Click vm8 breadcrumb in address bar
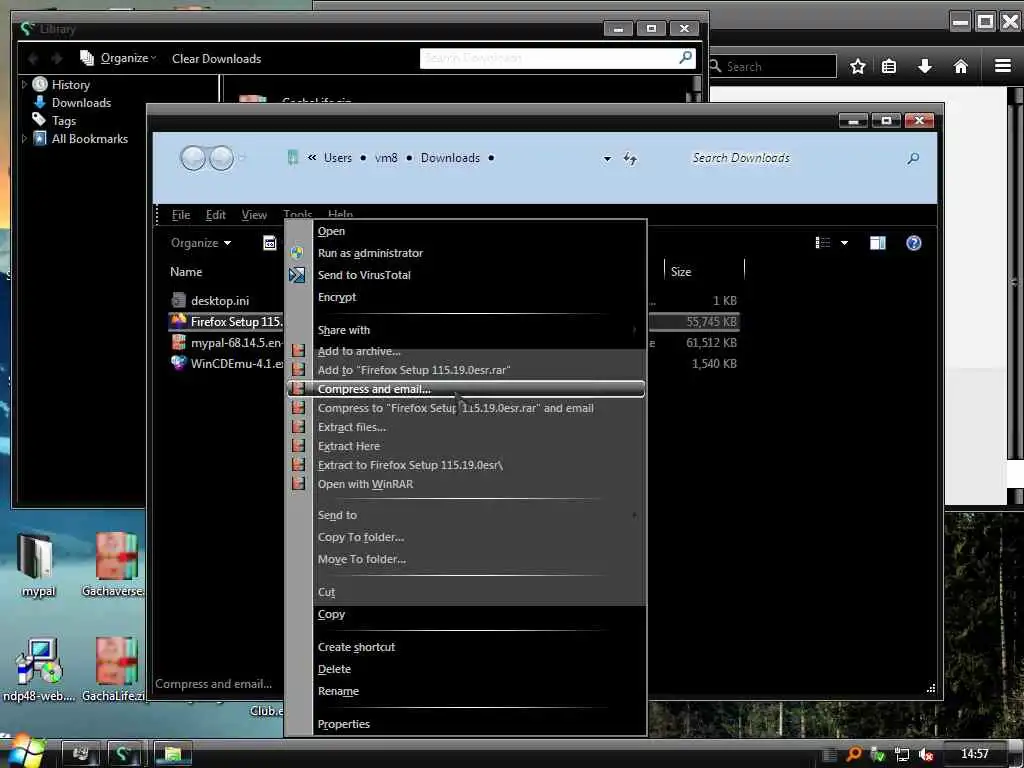This screenshot has height=768, width=1024. coord(386,158)
